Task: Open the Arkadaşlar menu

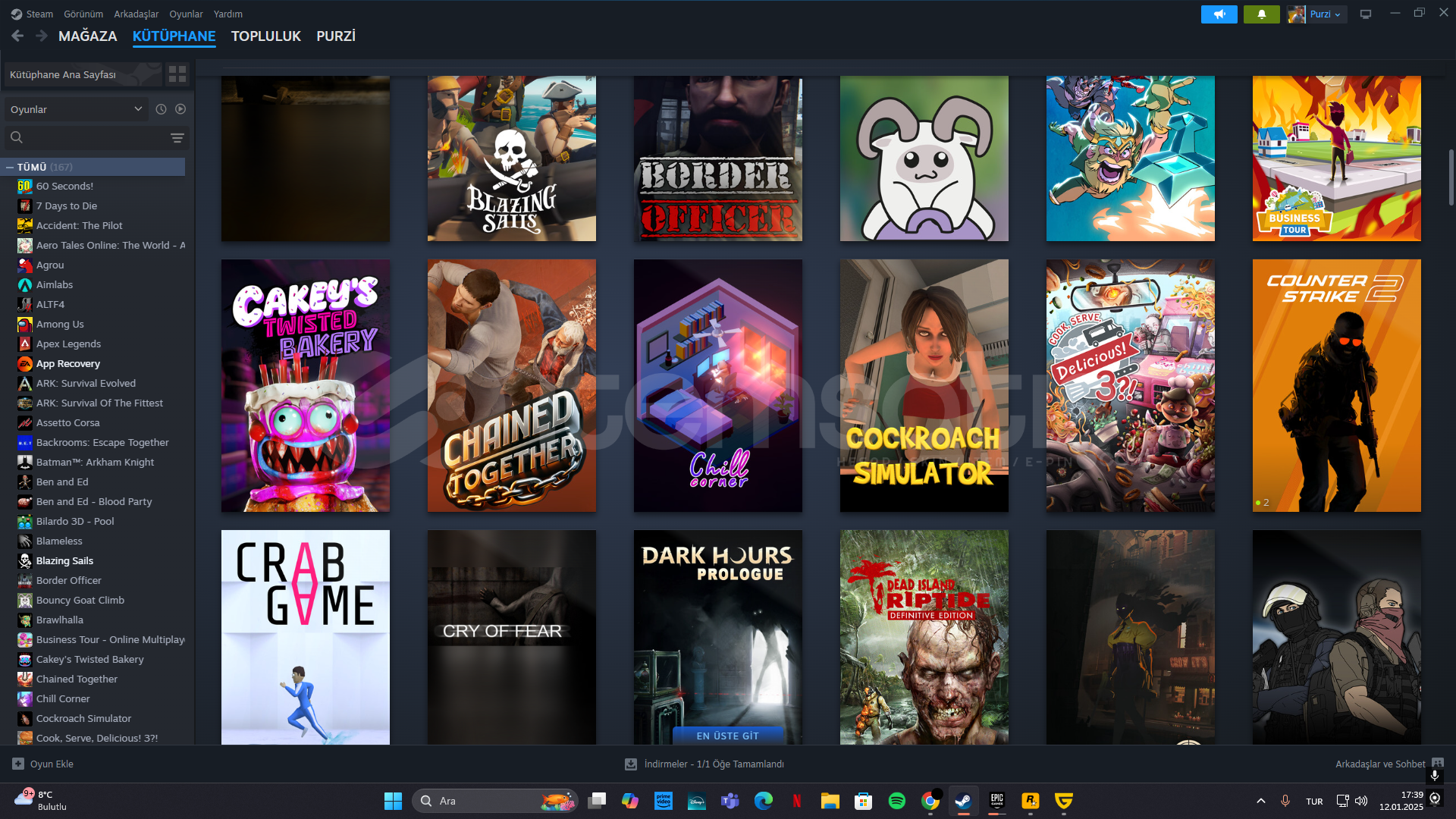Action: coord(136,14)
